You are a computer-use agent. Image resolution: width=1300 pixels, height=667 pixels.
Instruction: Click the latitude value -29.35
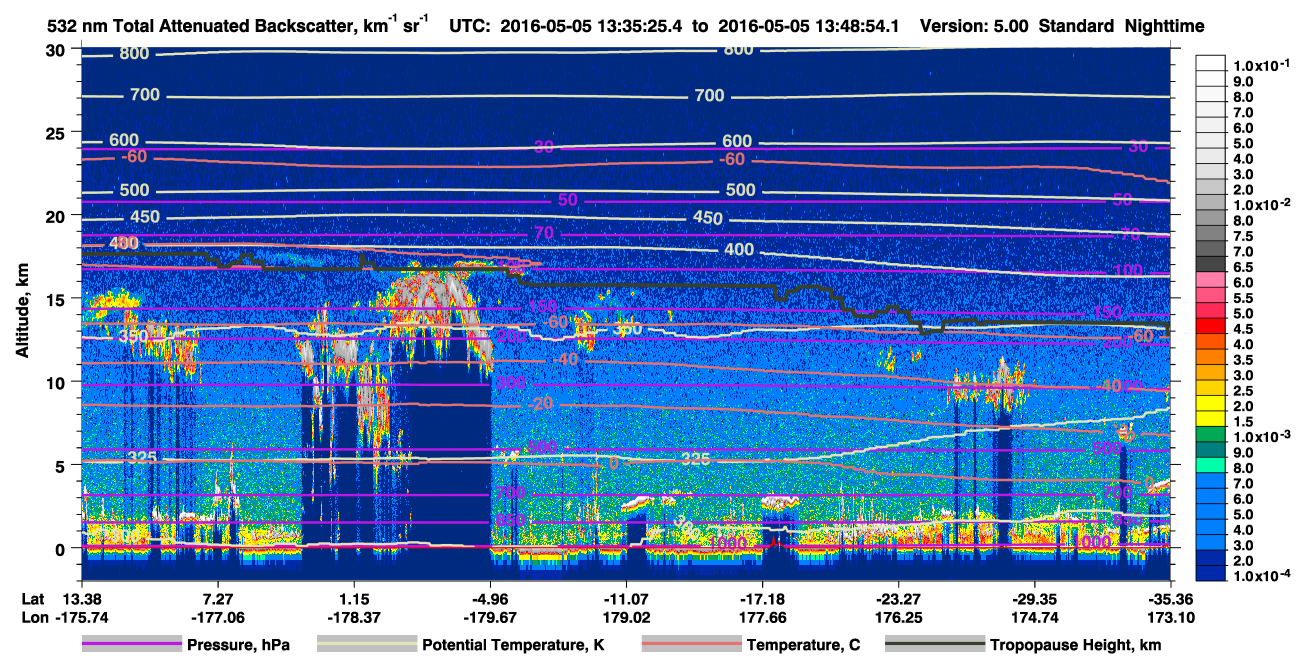(1034, 598)
